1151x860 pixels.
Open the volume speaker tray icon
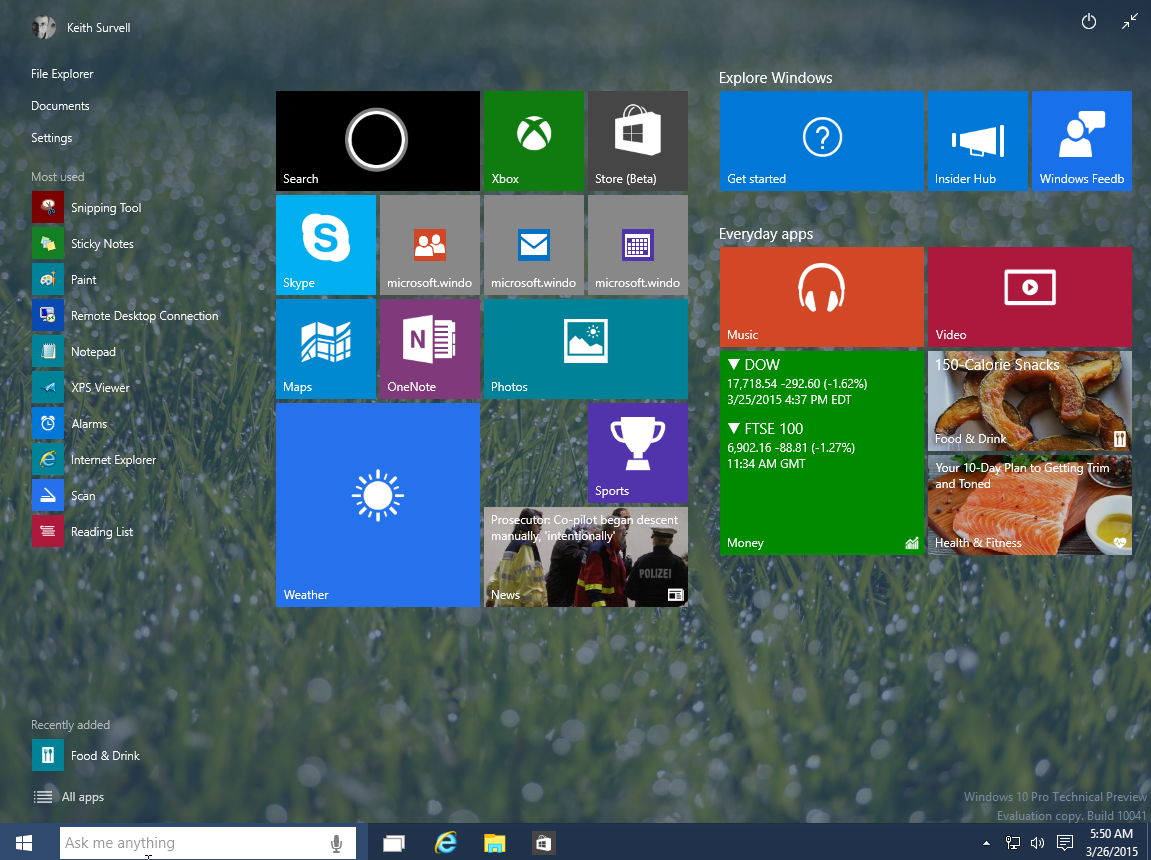pos(1037,843)
